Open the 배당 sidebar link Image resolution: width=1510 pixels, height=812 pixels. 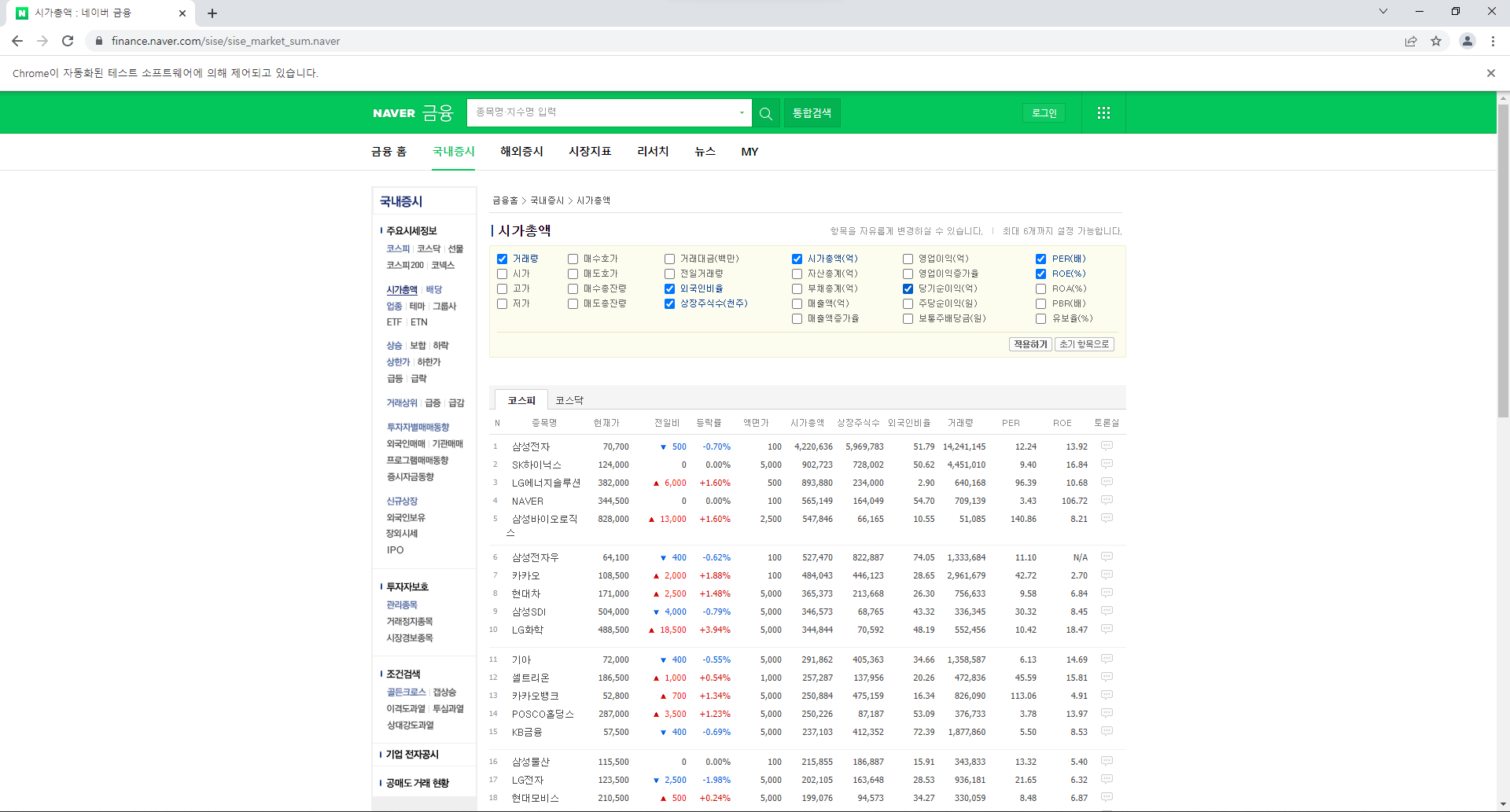pos(434,289)
